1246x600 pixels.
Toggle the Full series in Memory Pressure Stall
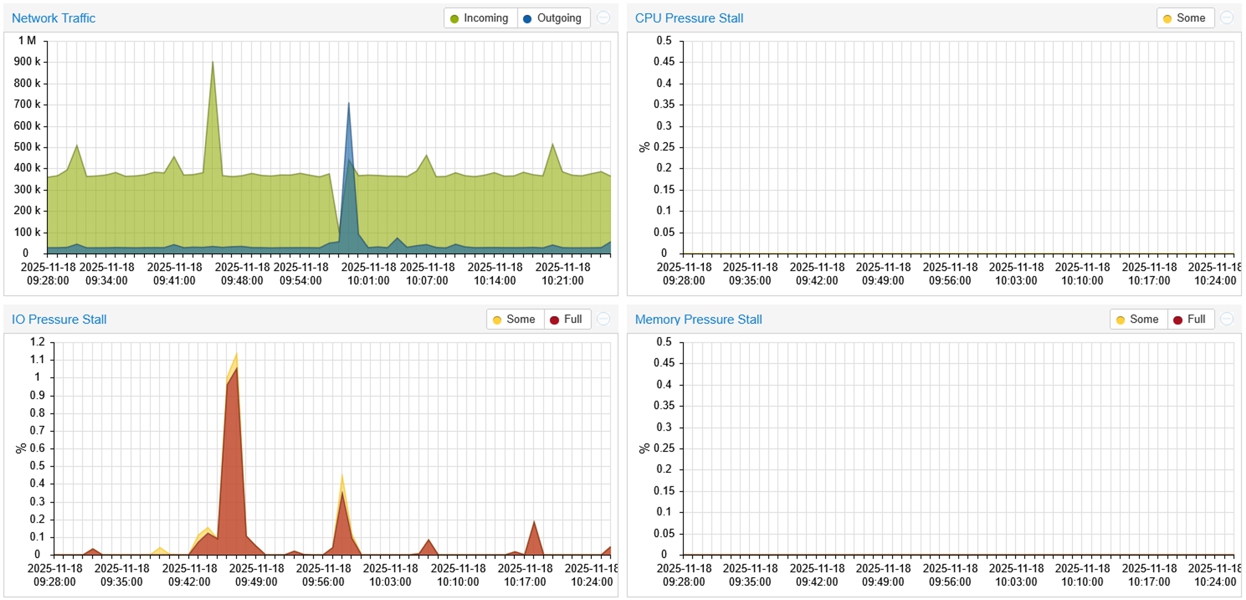tap(1189, 319)
